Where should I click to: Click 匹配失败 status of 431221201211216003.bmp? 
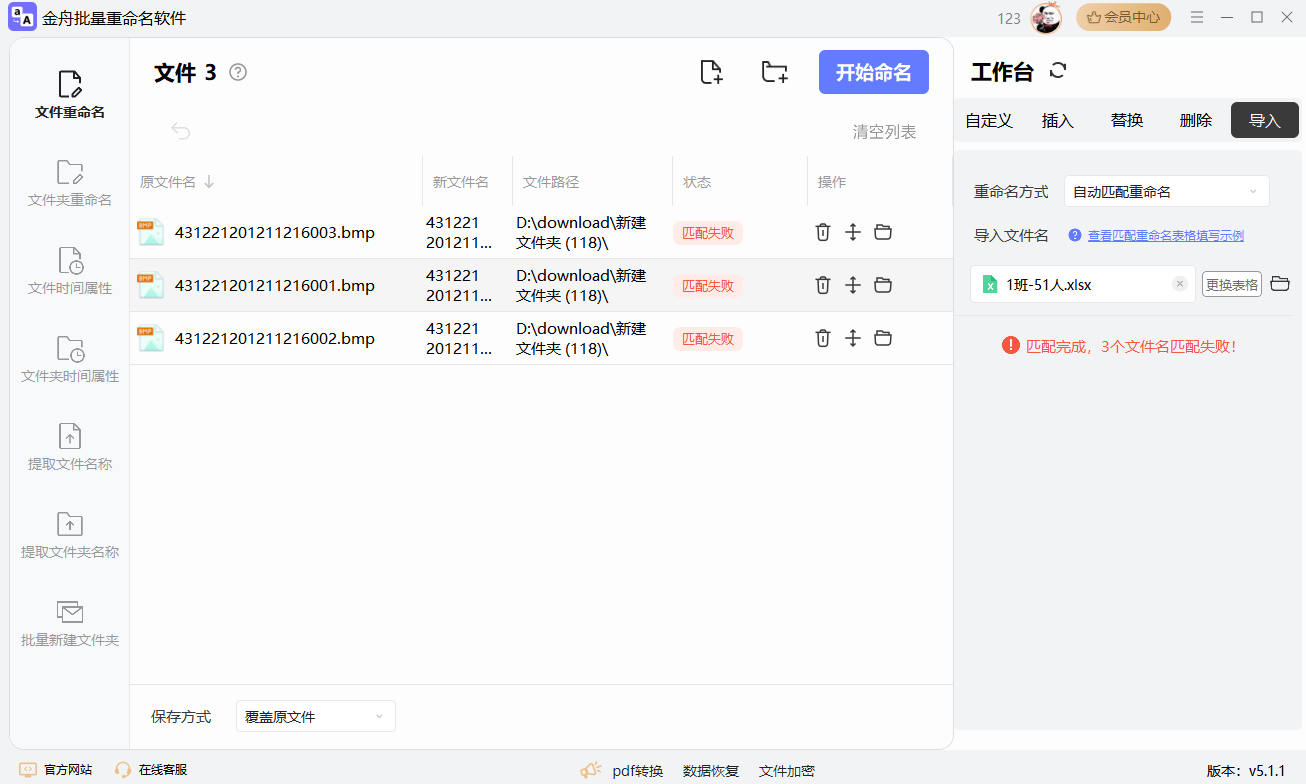coord(708,233)
